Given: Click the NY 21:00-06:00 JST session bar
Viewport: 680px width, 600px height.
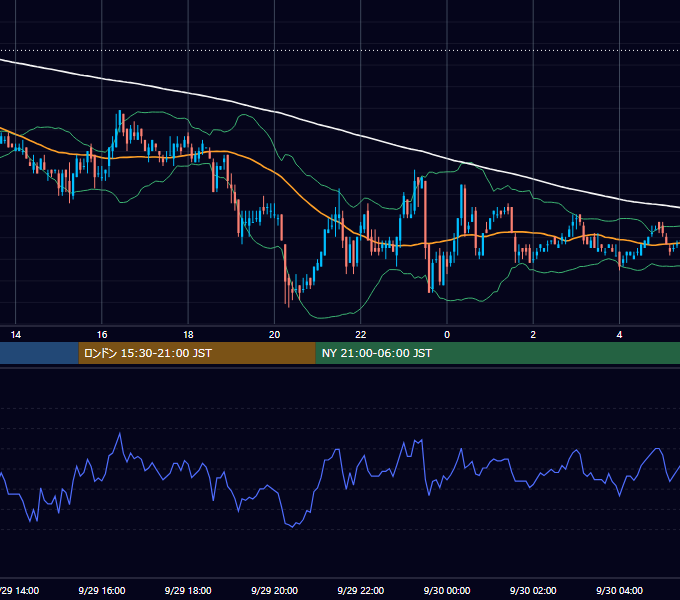Looking at the screenshot, I should [497, 353].
